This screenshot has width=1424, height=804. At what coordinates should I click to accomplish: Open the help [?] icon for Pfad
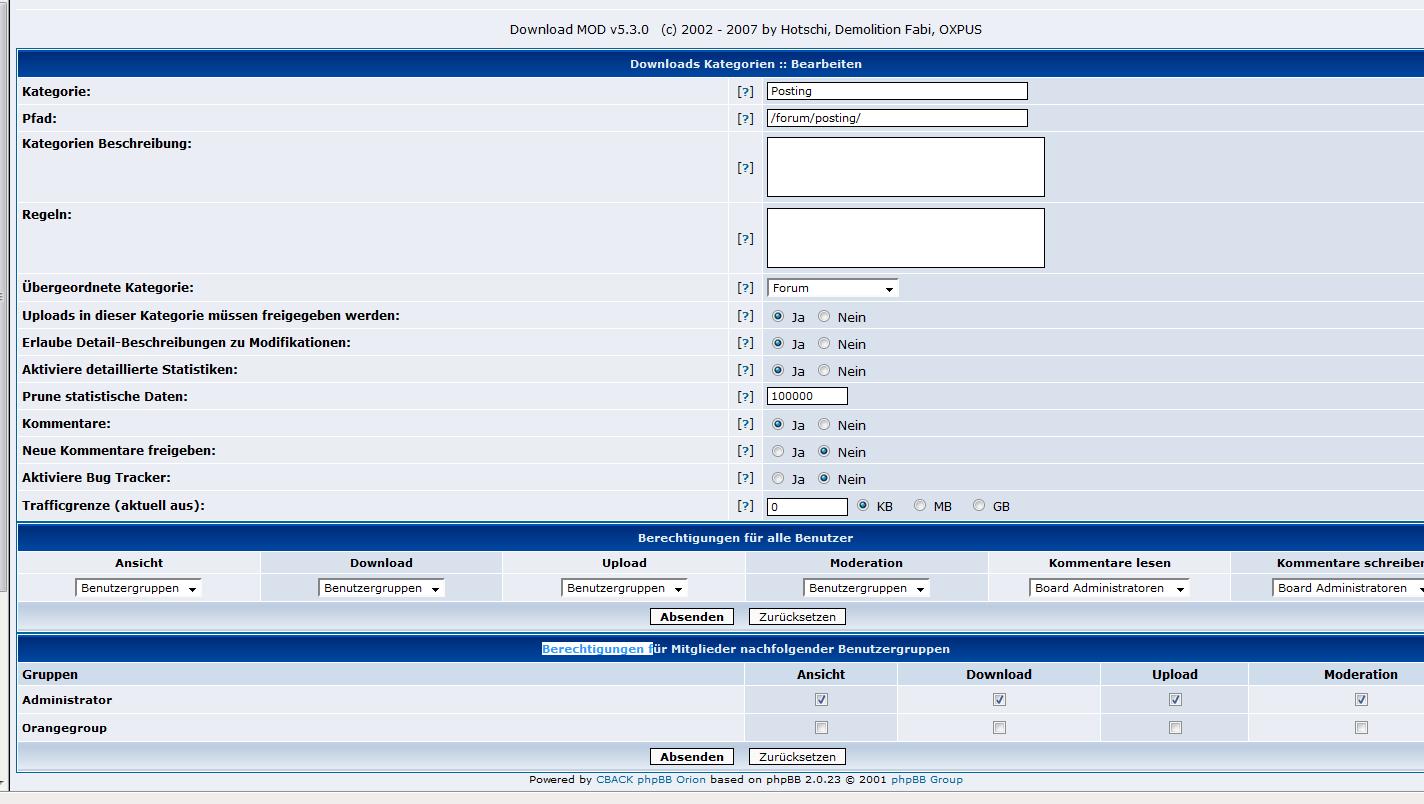[745, 118]
